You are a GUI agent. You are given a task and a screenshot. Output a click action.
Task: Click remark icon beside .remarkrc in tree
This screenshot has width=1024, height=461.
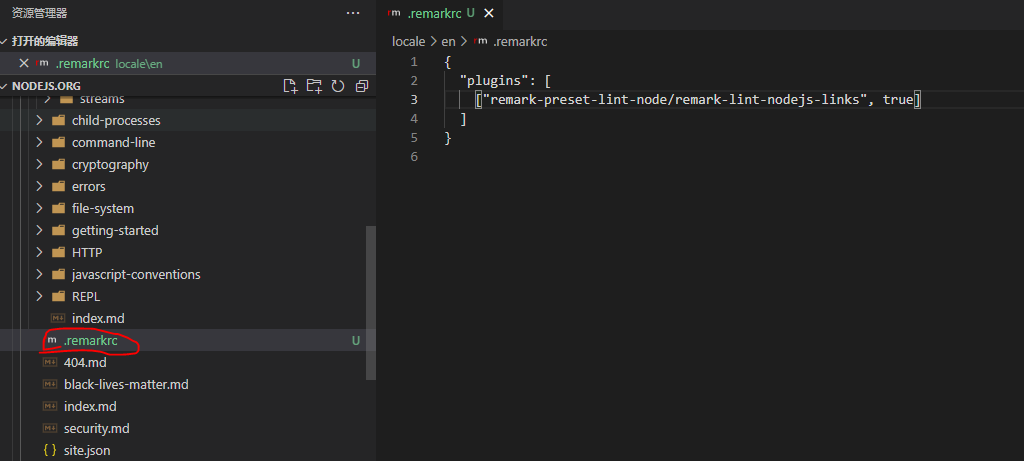50,340
